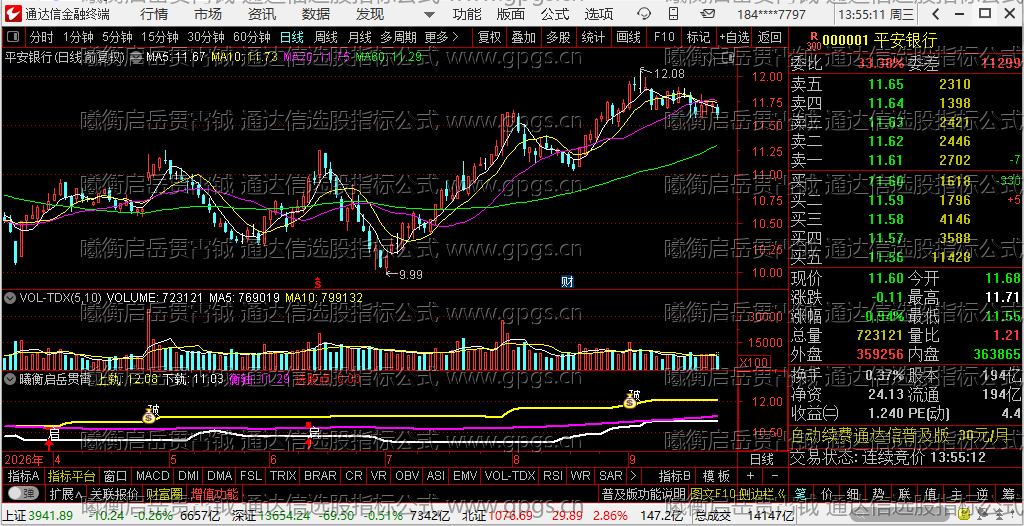Image resolution: width=1024 pixels, height=526 pixels.
Task: Click the yellow 上轨 indicator color label
Action: click(109, 378)
